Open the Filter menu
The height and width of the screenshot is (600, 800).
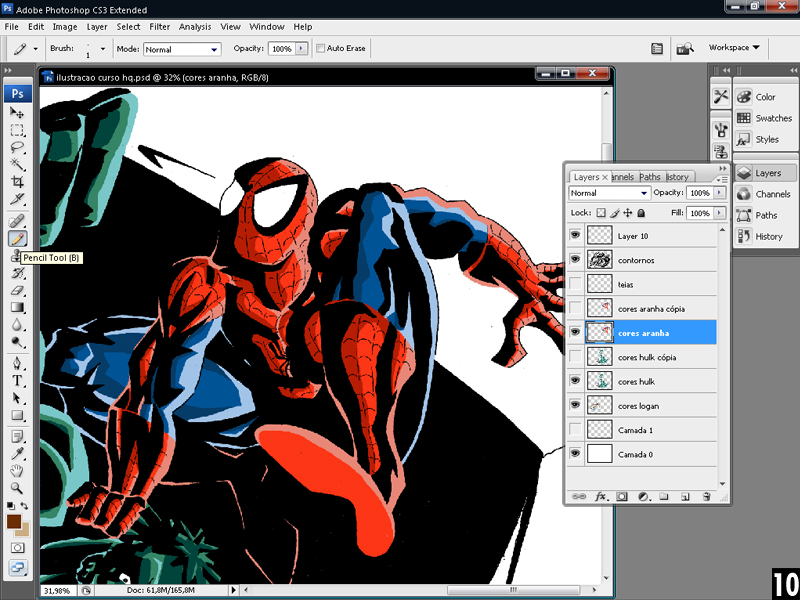pos(159,27)
